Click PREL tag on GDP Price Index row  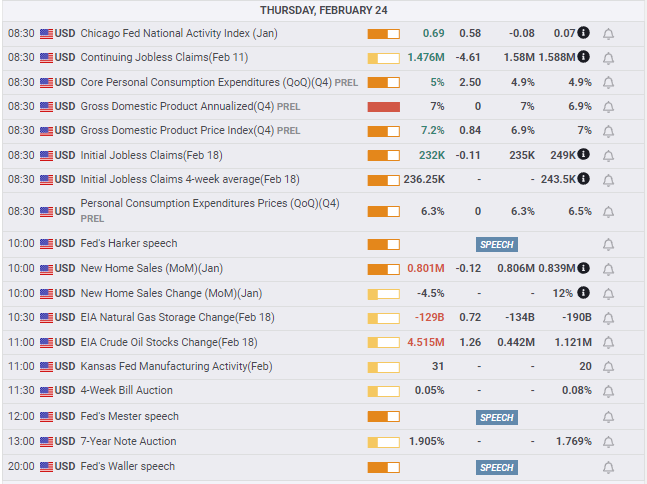click(288, 131)
